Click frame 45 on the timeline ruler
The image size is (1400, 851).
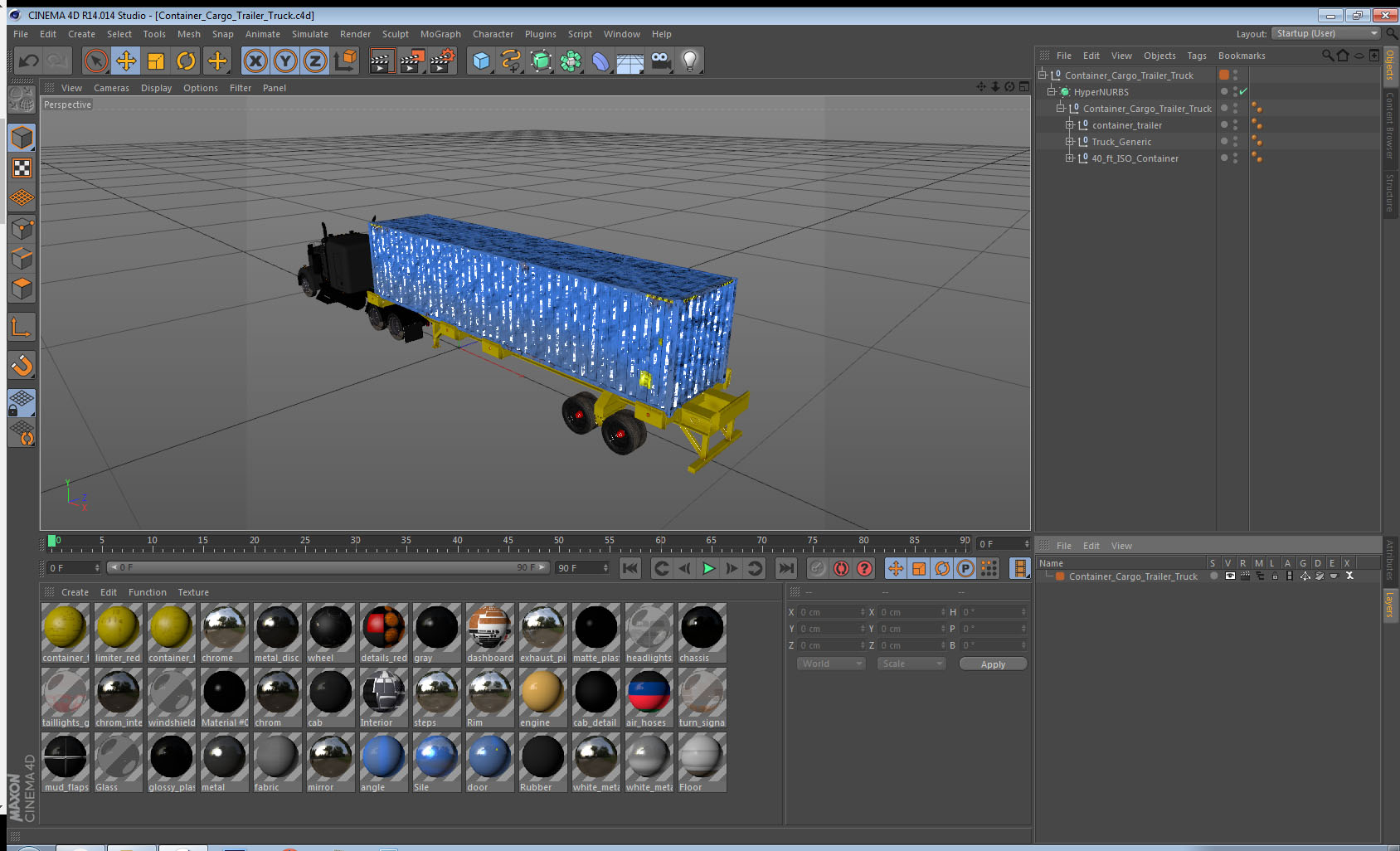508,542
